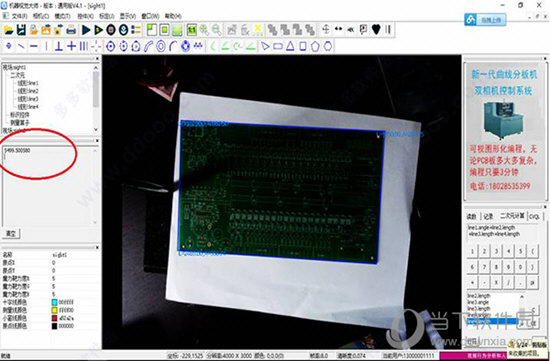Select the perpendicular line tool
The height and width of the screenshot is (361, 550).
click(x=59, y=46)
